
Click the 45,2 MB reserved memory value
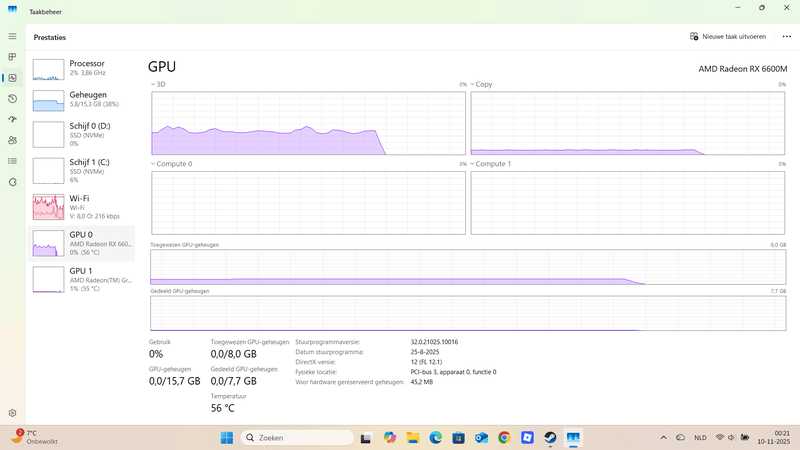tap(421, 382)
